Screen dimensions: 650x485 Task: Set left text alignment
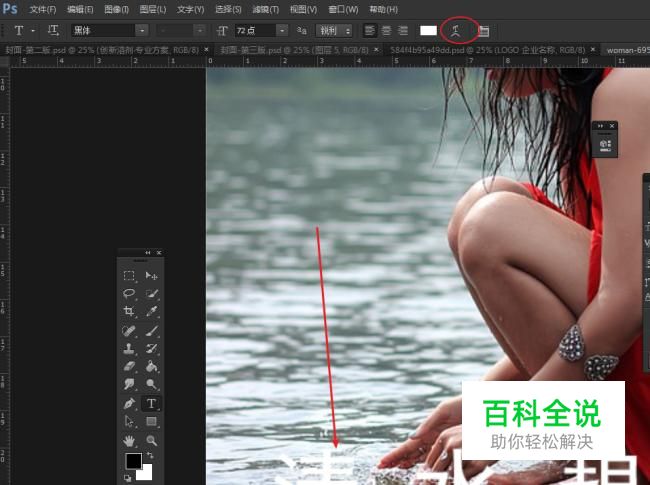point(370,31)
